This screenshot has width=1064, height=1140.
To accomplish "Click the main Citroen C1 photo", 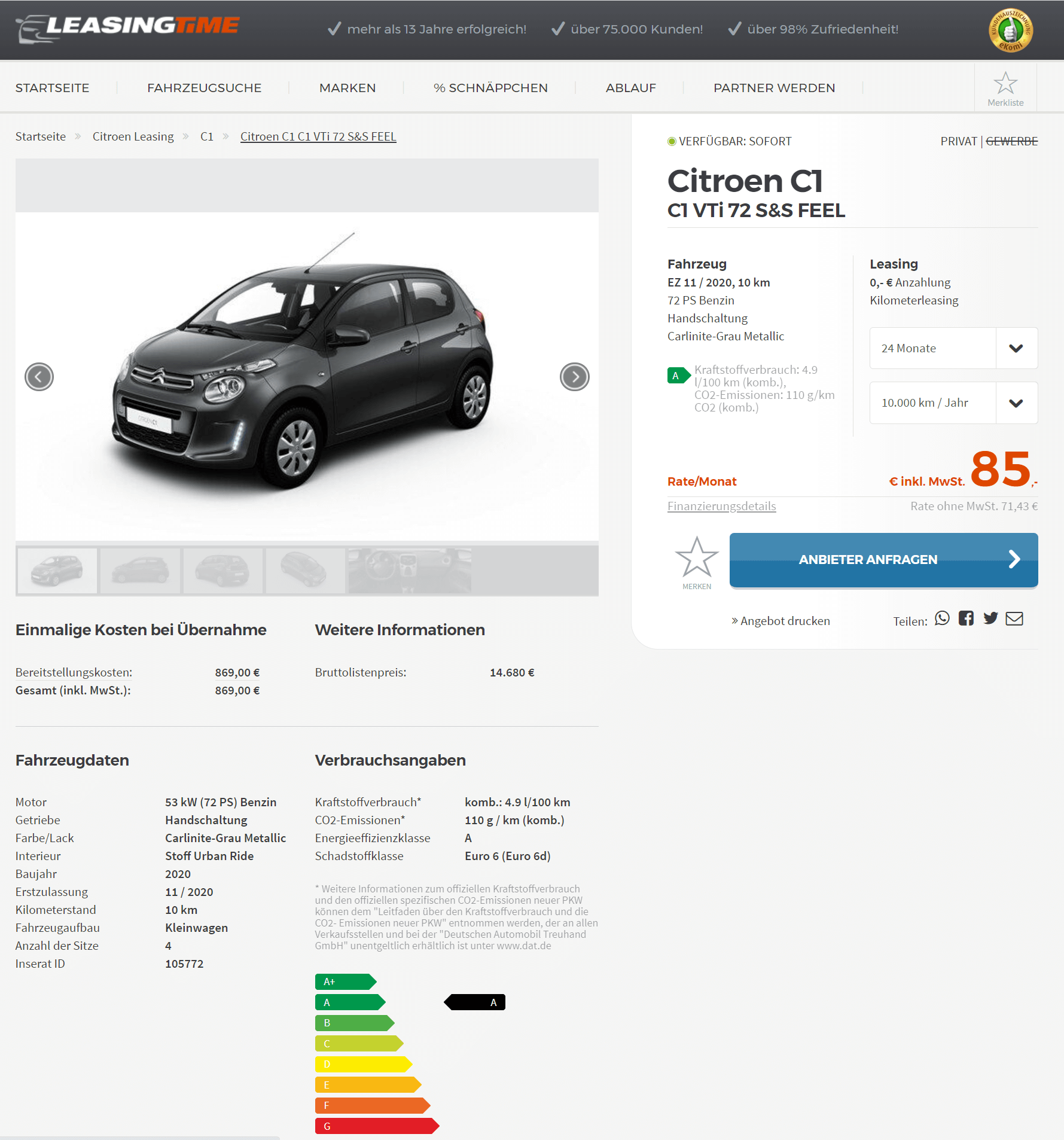I will [307, 377].
